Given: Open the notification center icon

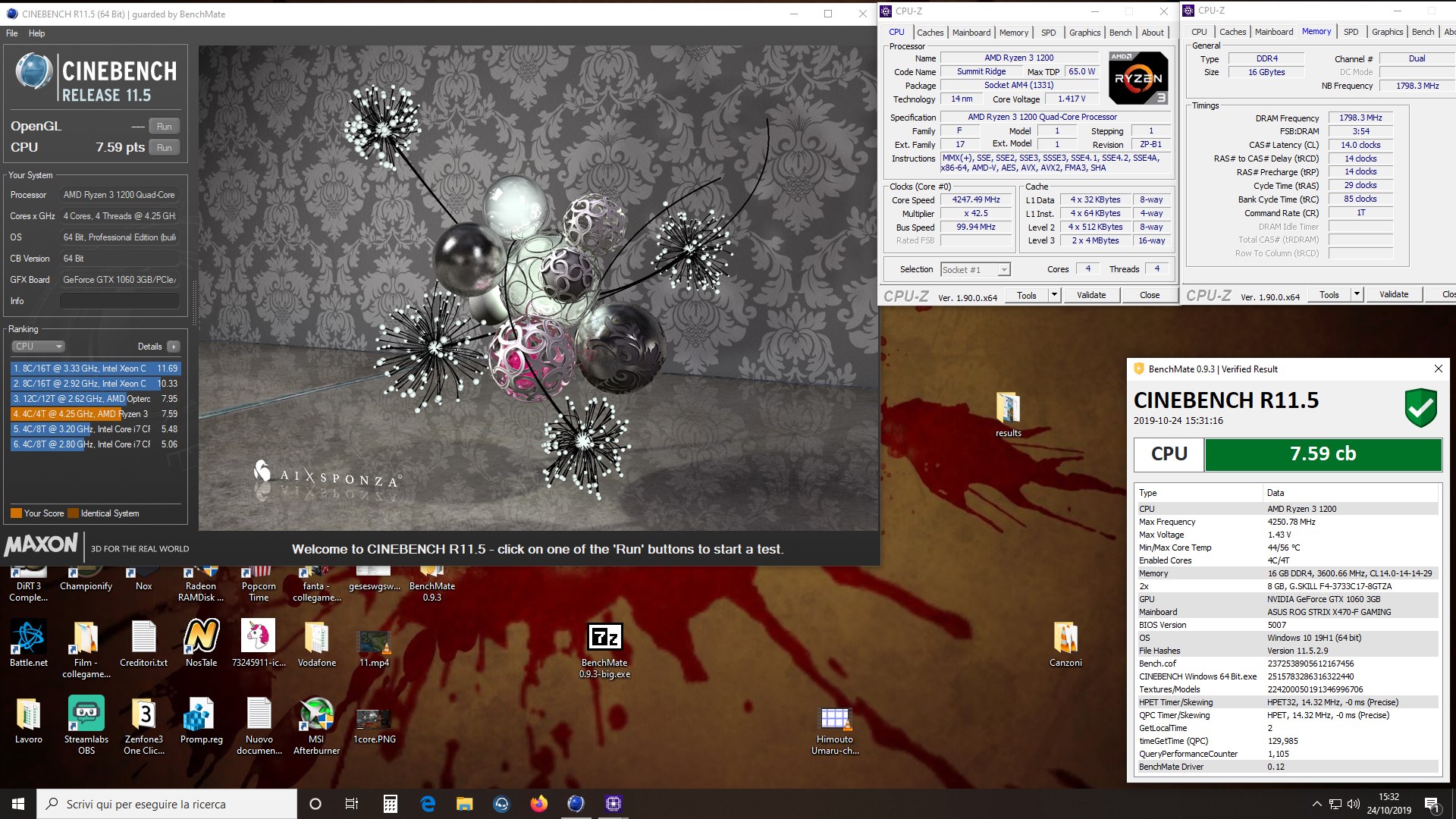Looking at the screenshot, I should pyautogui.click(x=1432, y=804).
